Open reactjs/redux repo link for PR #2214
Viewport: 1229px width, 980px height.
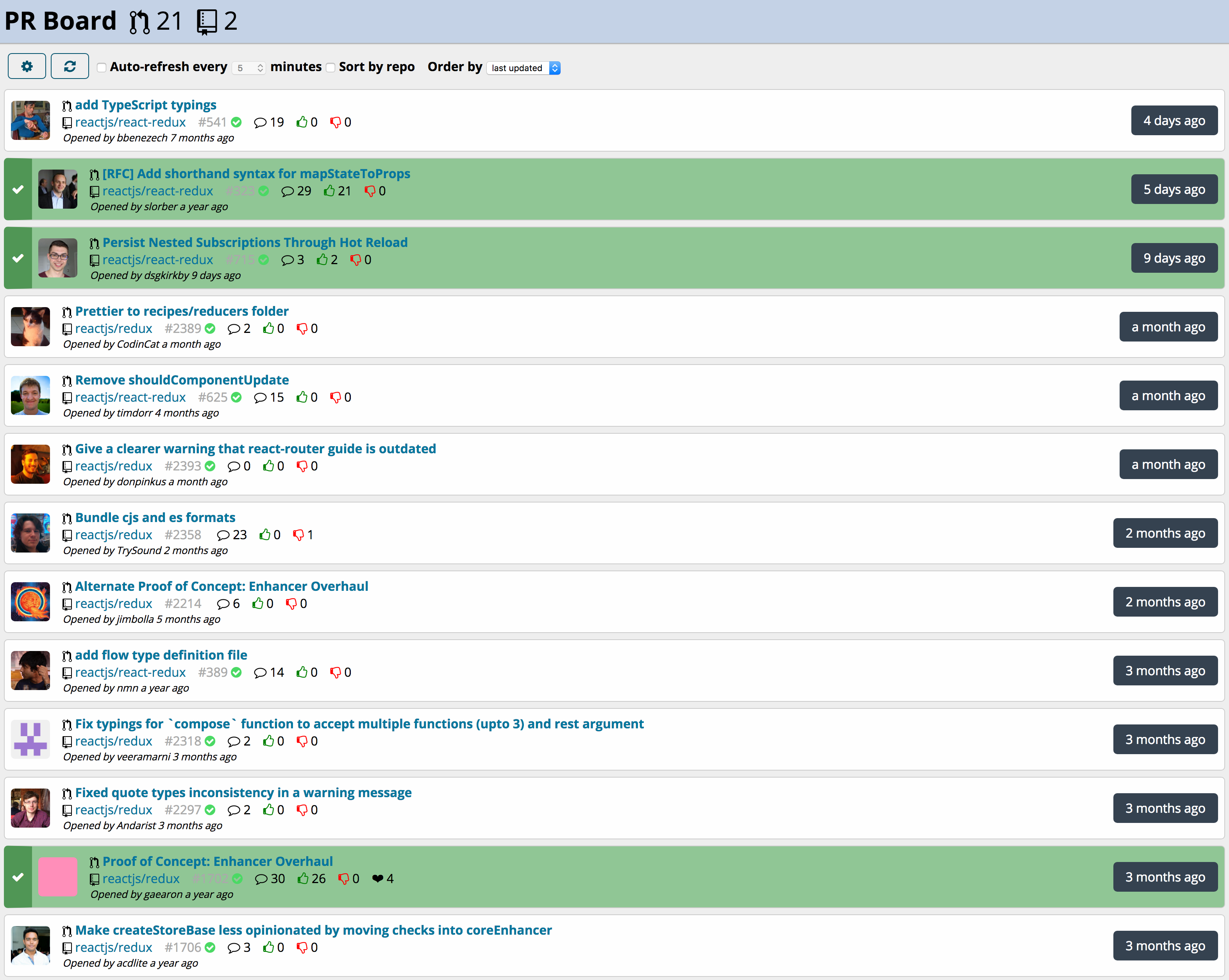click(x=113, y=603)
